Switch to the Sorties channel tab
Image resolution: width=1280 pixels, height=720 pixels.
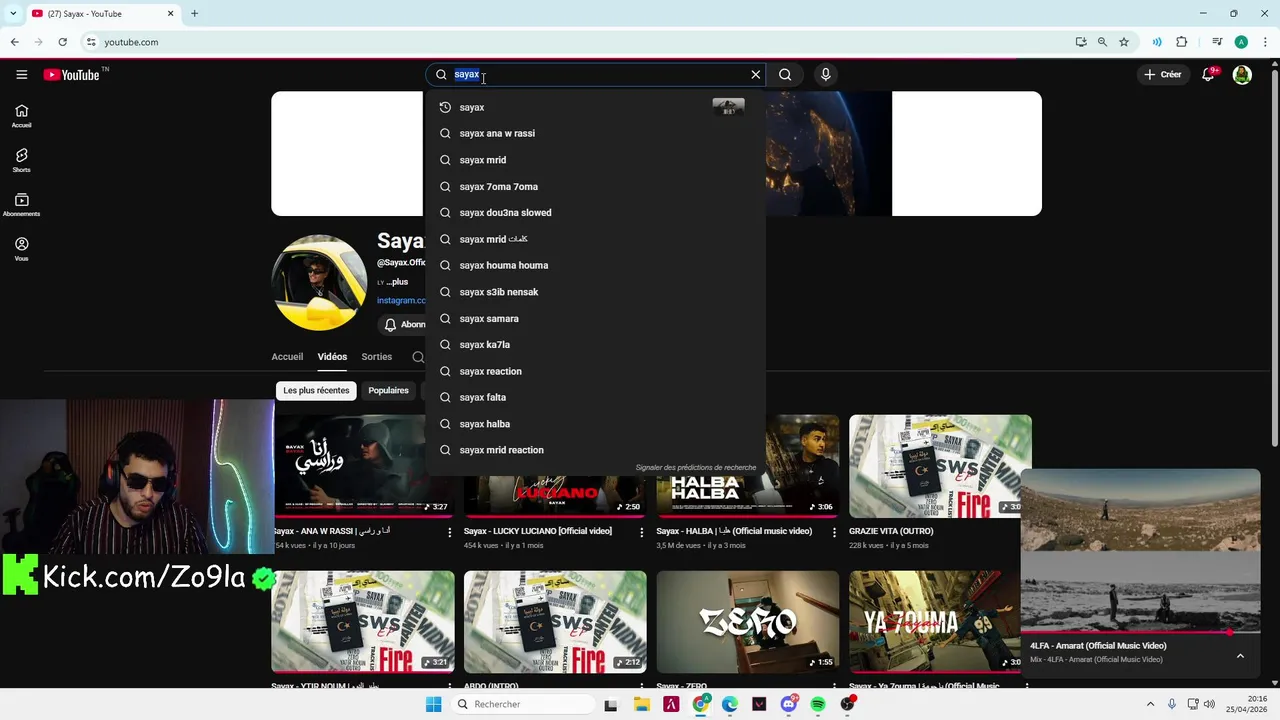click(376, 357)
